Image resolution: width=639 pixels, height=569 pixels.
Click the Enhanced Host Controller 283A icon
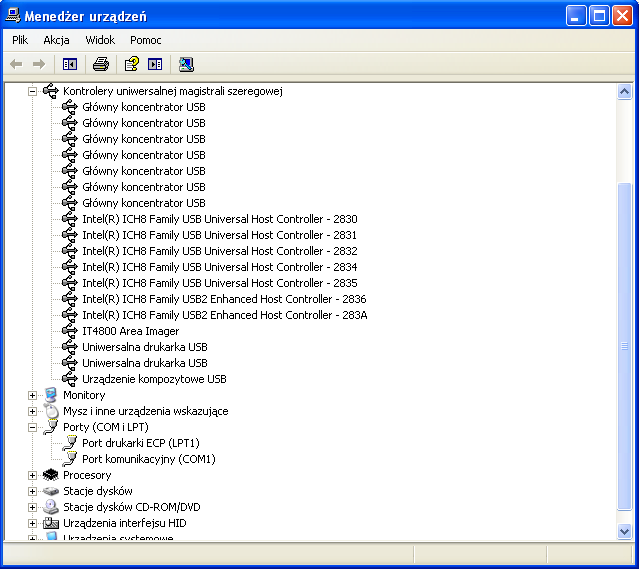pos(70,315)
